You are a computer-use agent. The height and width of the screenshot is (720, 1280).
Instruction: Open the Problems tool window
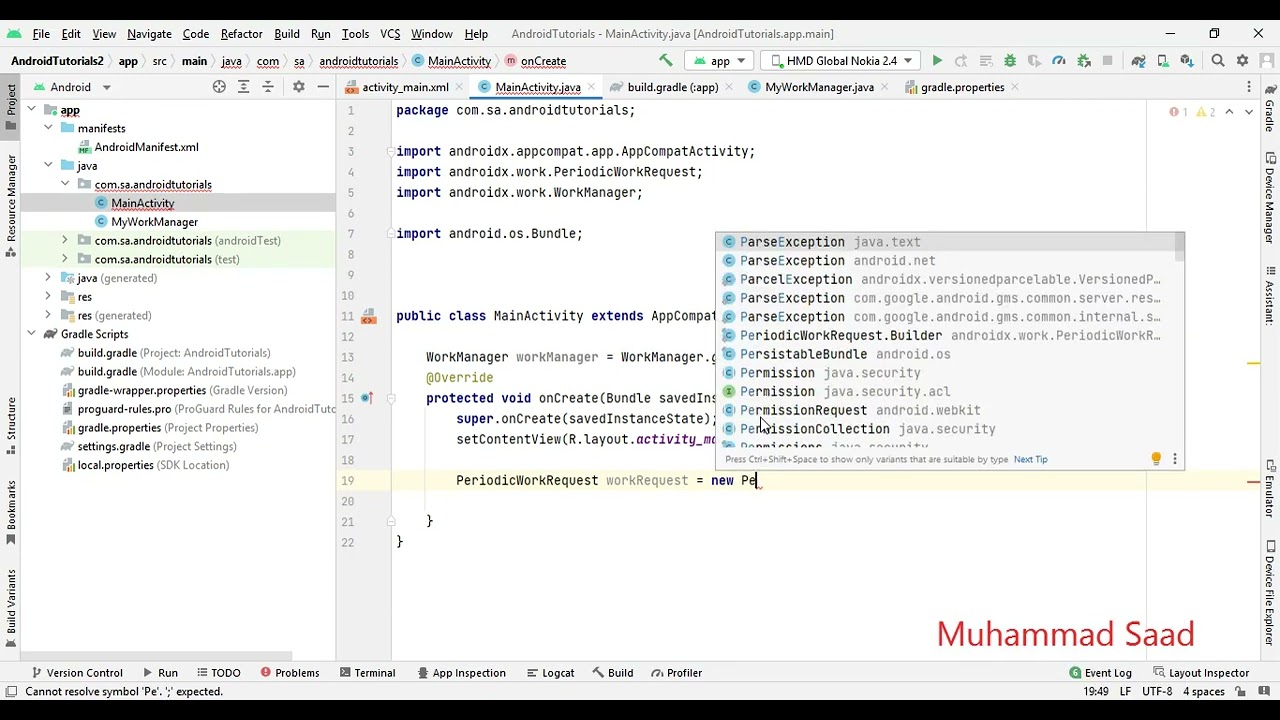[x=289, y=673]
